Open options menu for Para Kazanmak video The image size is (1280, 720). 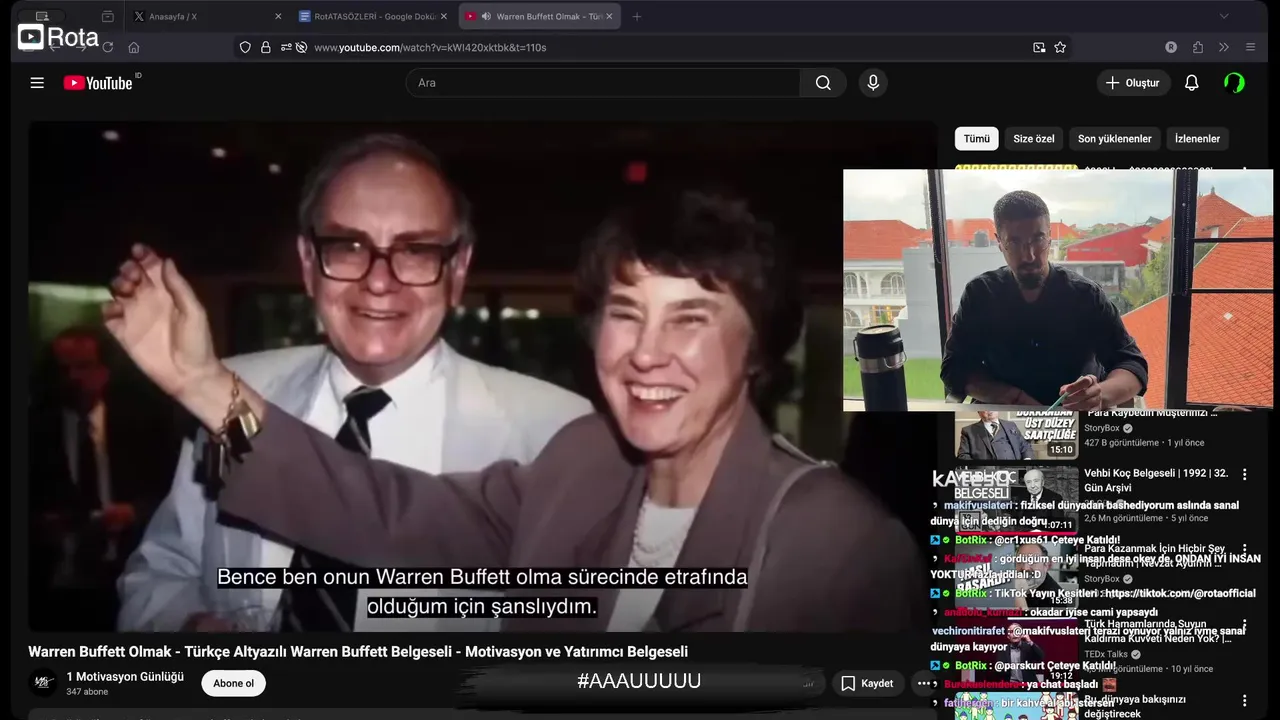click(x=1245, y=550)
